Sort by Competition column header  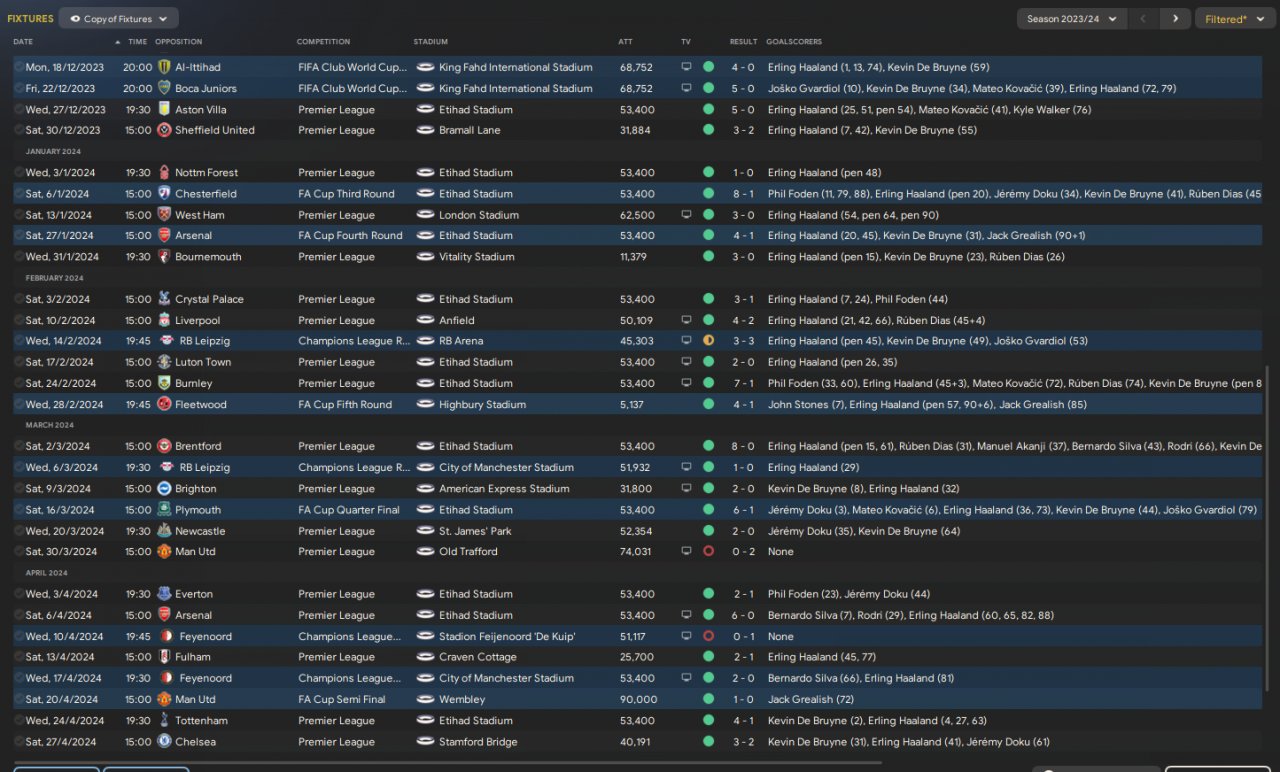323,42
